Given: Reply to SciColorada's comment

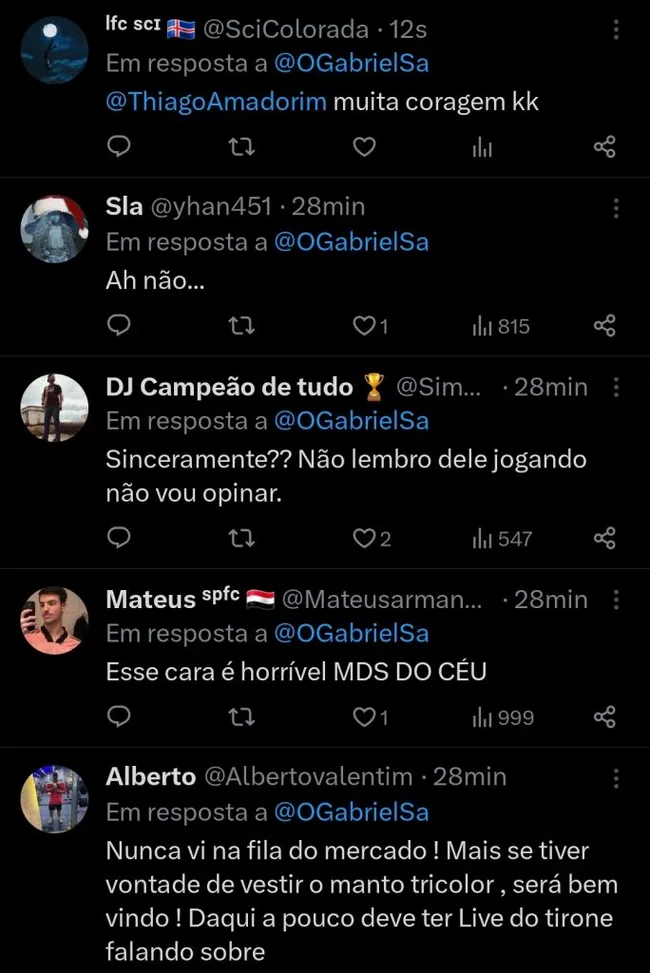Looking at the screenshot, I should (119, 146).
